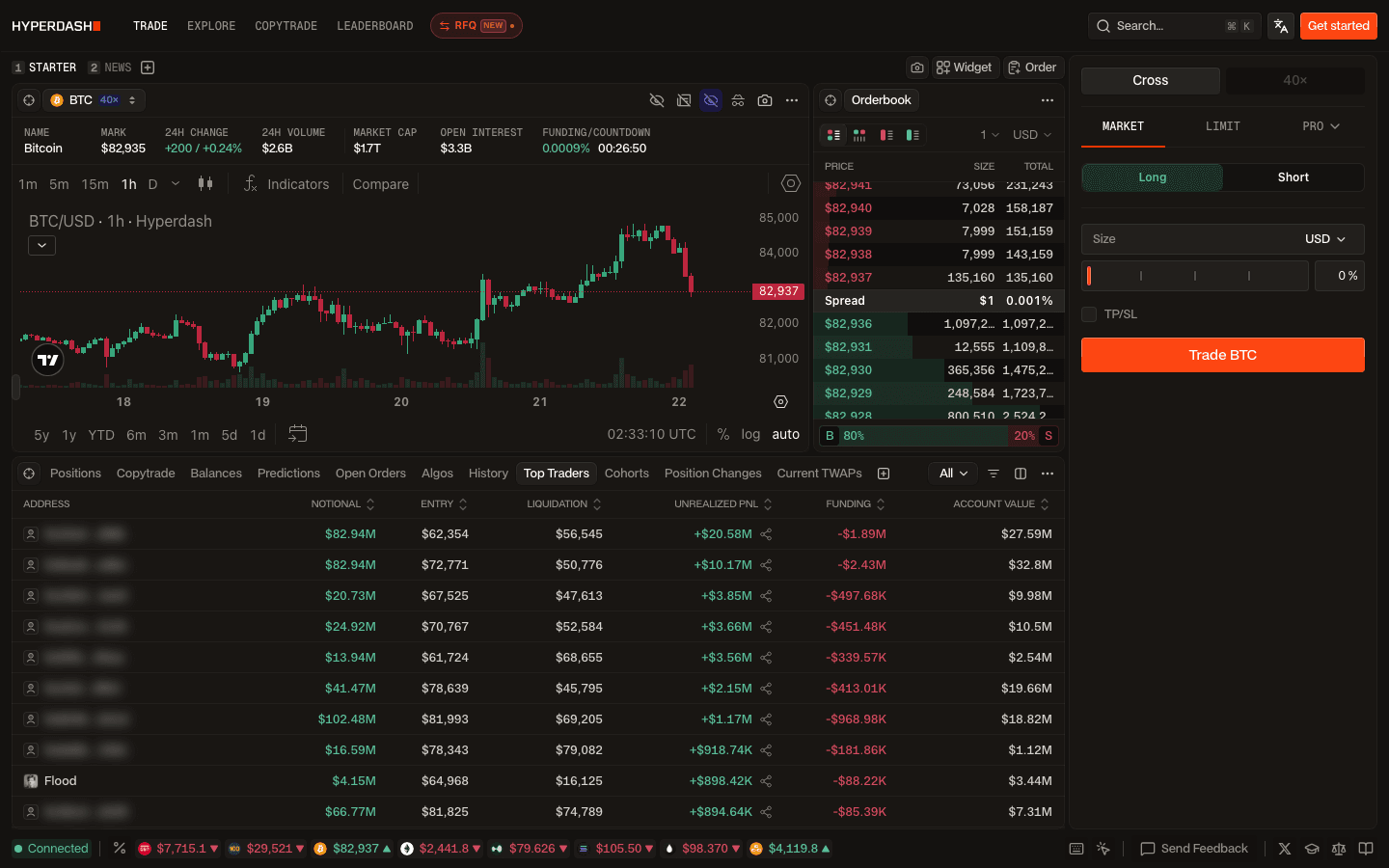
Task: Open candlestick chart style icon
Action: (205, 183)
